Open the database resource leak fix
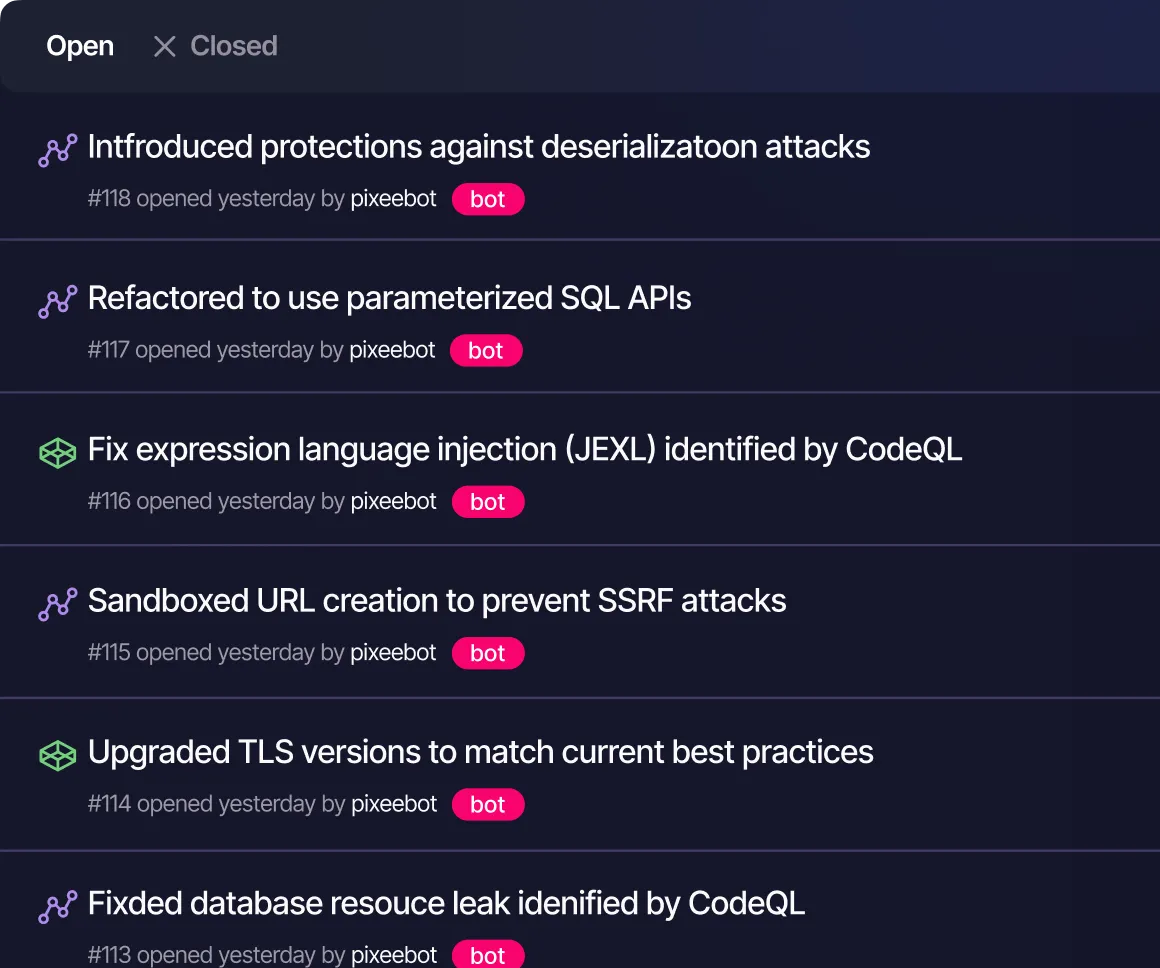This screenshot has width=1160, height=968. (446, 903)
